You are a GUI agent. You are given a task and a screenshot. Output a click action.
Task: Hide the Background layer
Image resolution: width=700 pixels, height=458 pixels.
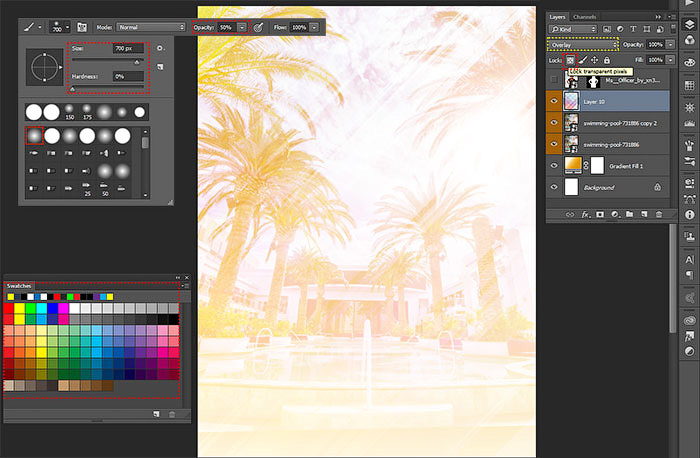click(x=554, y=187)
